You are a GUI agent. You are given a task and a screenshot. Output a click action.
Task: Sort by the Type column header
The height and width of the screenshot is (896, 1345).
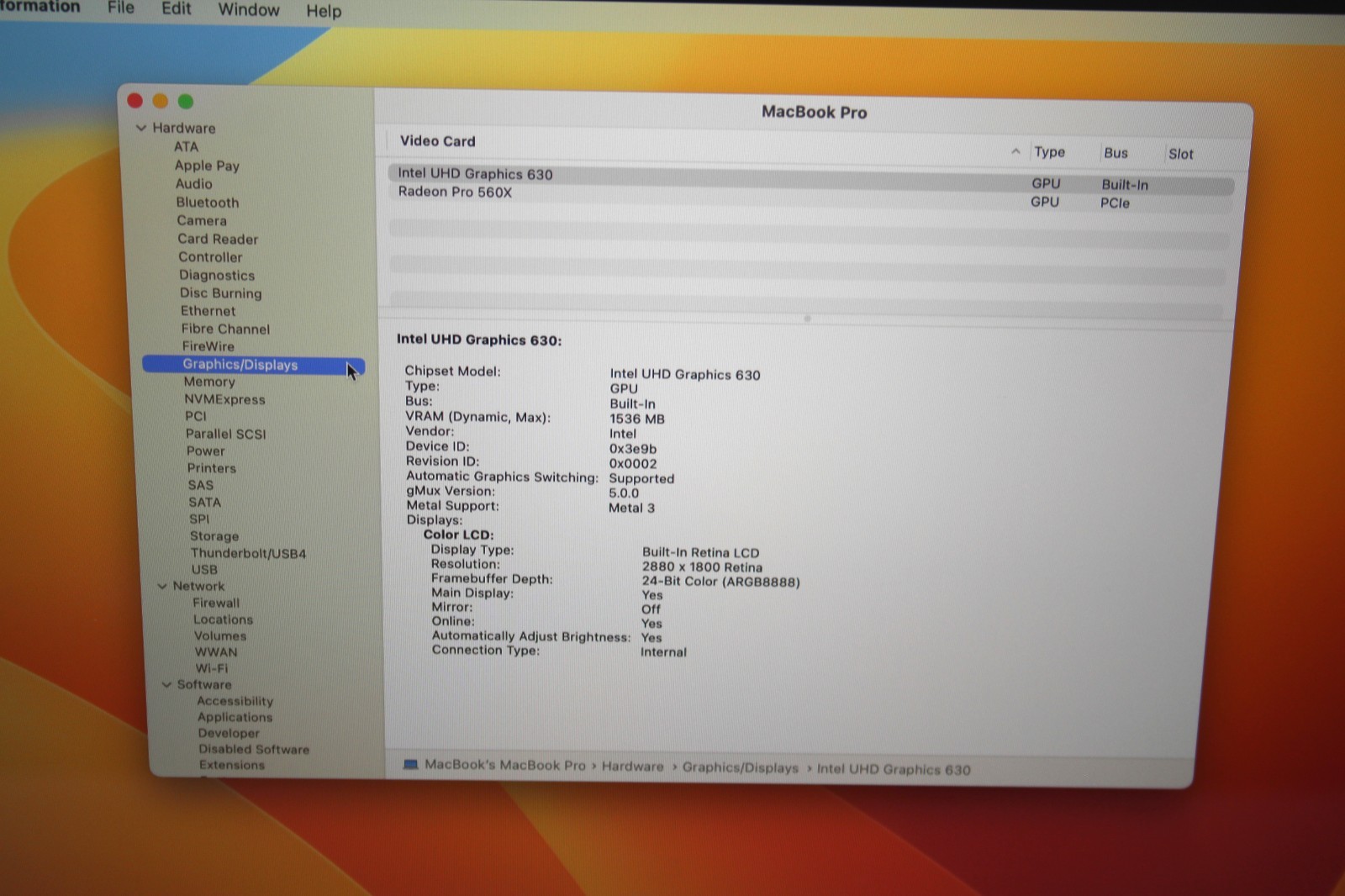(1049, 152)
